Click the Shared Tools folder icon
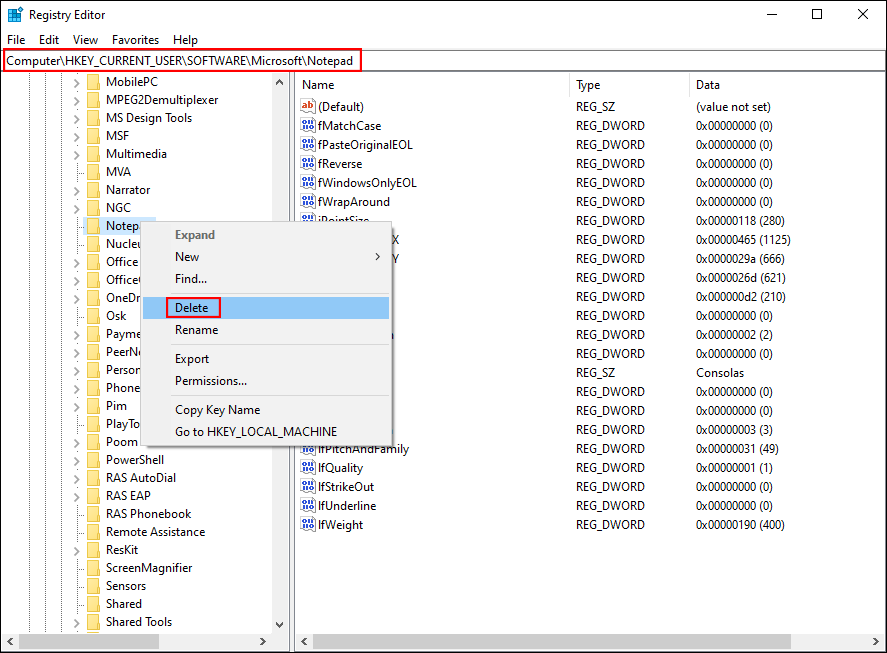This screenshot has height=653, width=887. pyautogui.click(x=93, y=622)
